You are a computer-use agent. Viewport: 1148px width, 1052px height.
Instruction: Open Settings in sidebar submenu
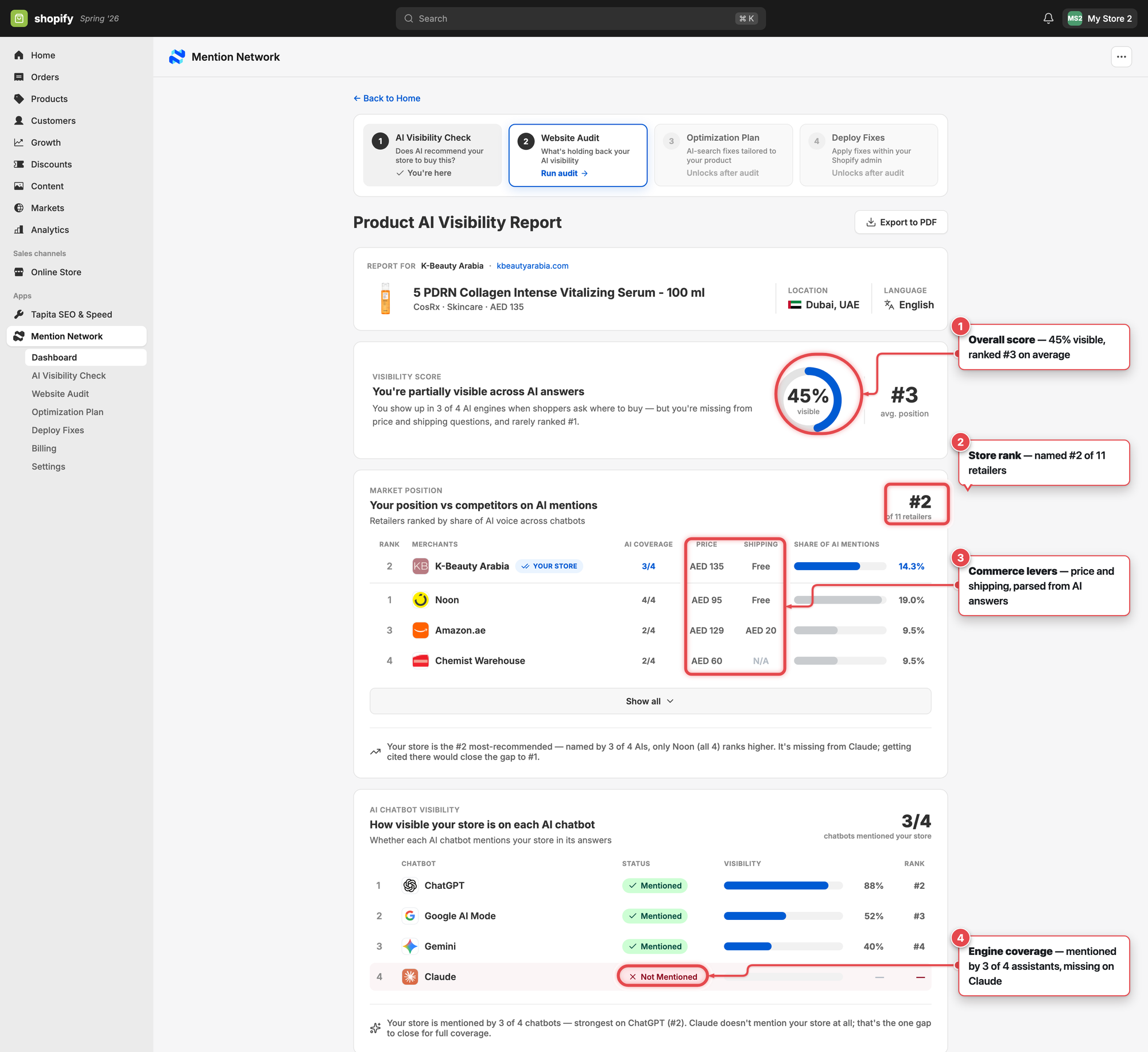click(49, 467)
